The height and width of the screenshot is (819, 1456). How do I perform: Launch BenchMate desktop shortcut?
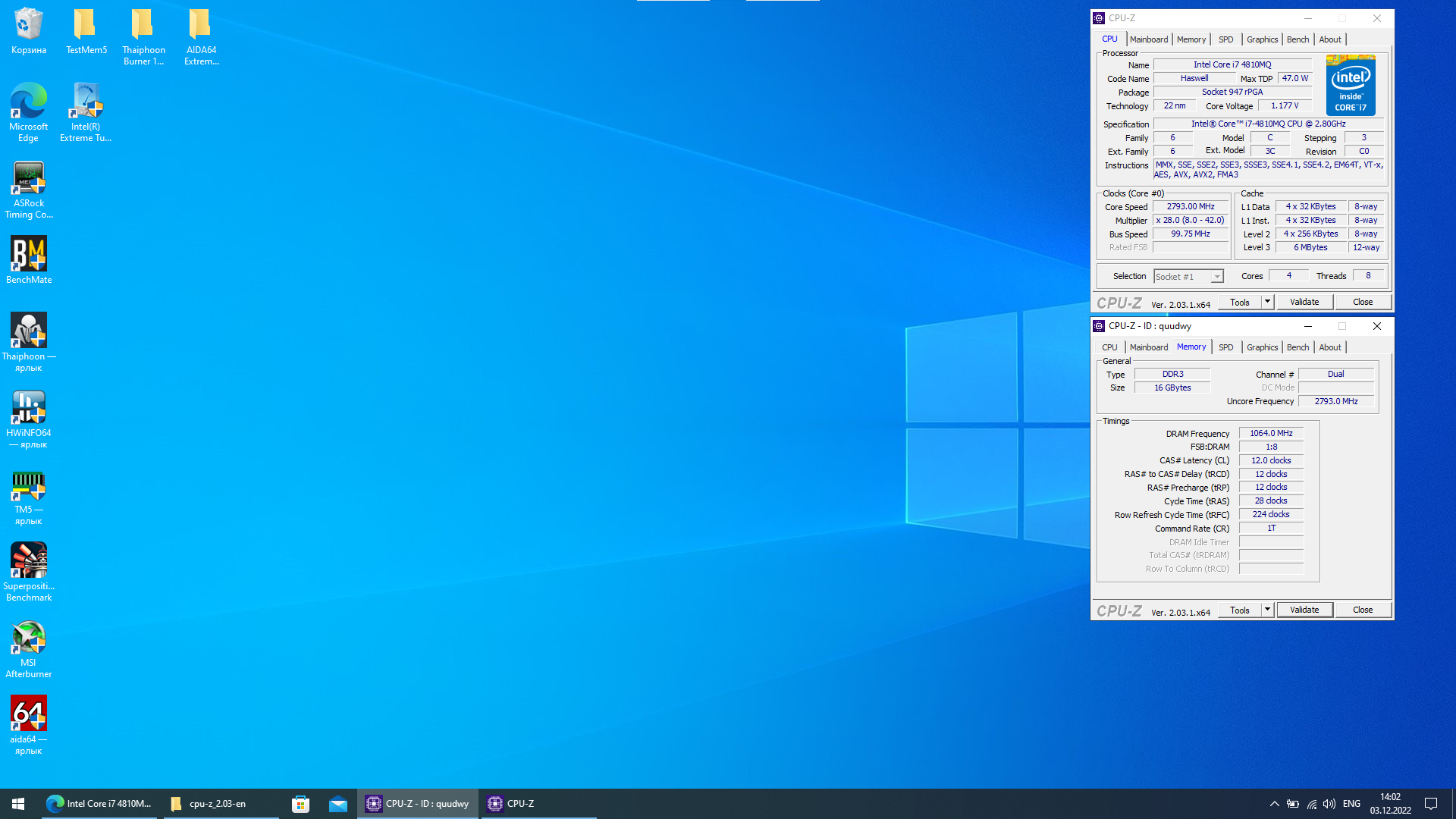29,260
